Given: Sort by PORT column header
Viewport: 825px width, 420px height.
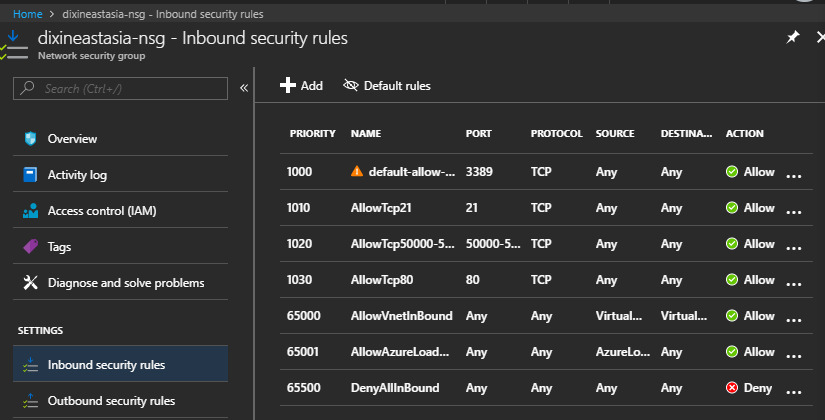Looking at the screenshot, I should click(478, 134).
